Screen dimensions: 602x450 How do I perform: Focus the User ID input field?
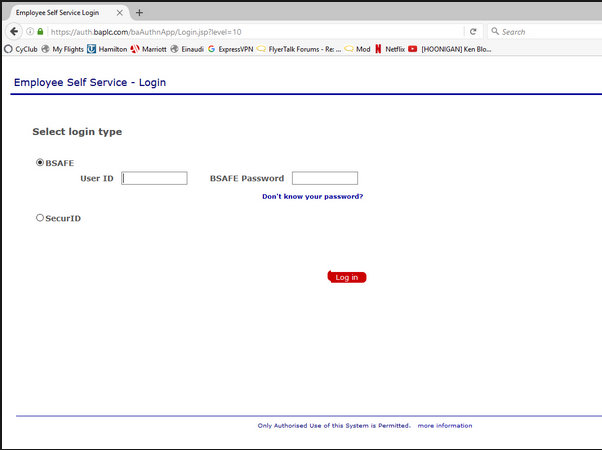click(154, 178)
